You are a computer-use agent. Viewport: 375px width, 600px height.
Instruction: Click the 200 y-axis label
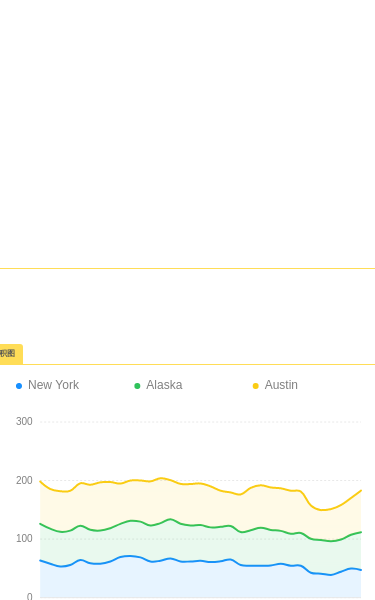pos(24,480)
